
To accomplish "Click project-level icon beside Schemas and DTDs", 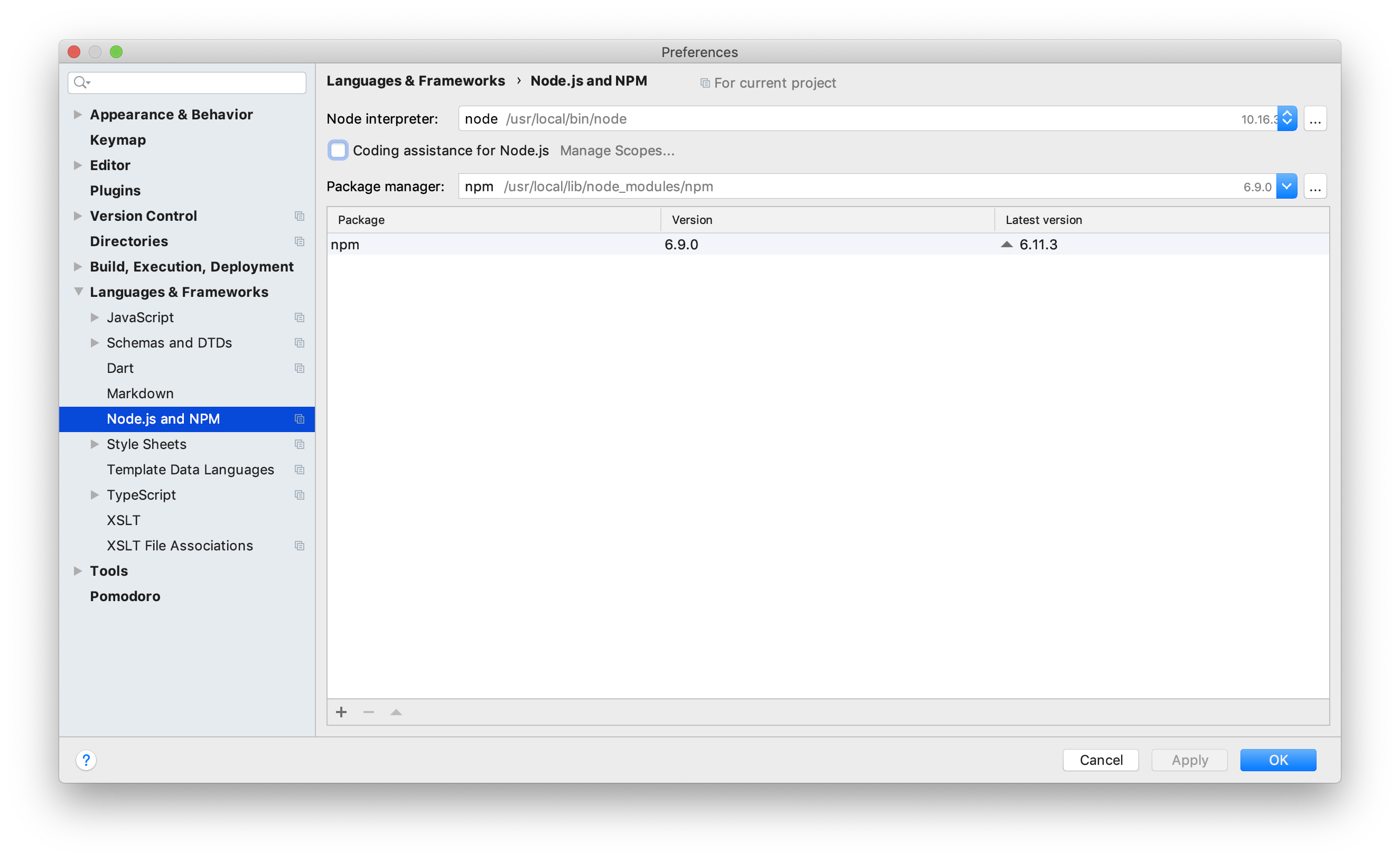I will coord(299,343).
